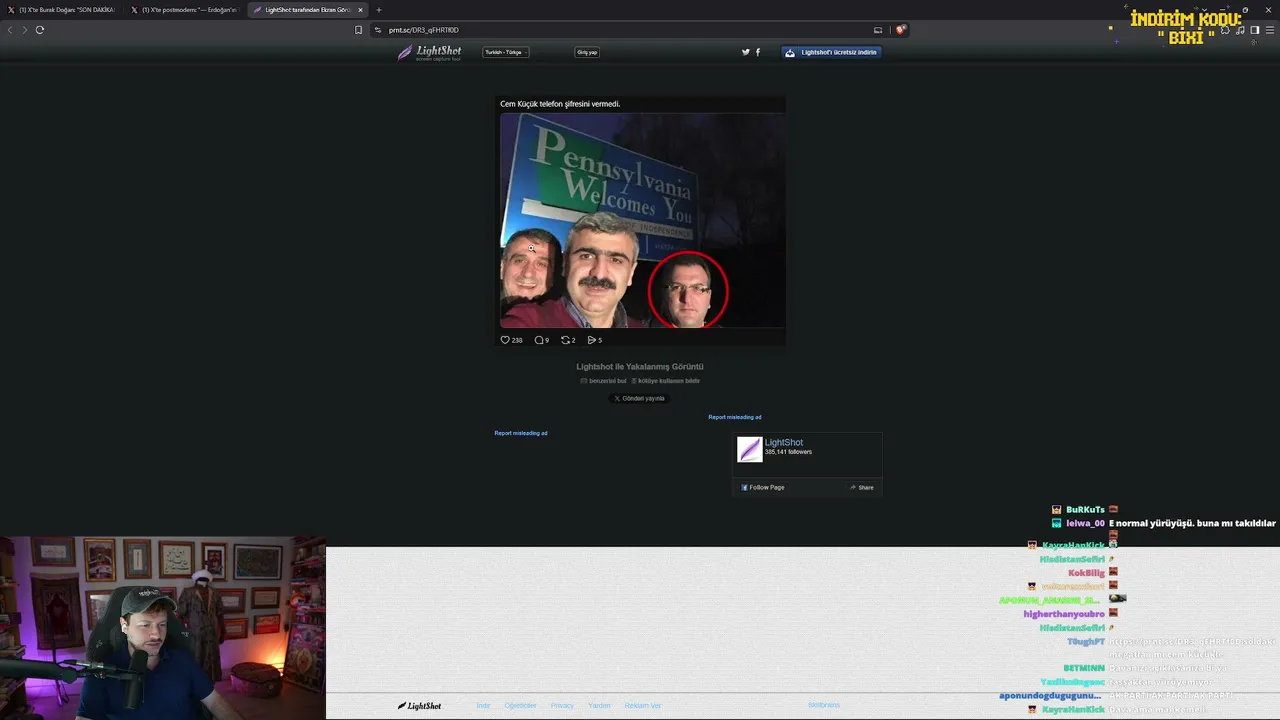The height and width of the screenshot is (720, 1280).
Task: Click the LightShot logo in the footer
Action: (x=420, y=706)
